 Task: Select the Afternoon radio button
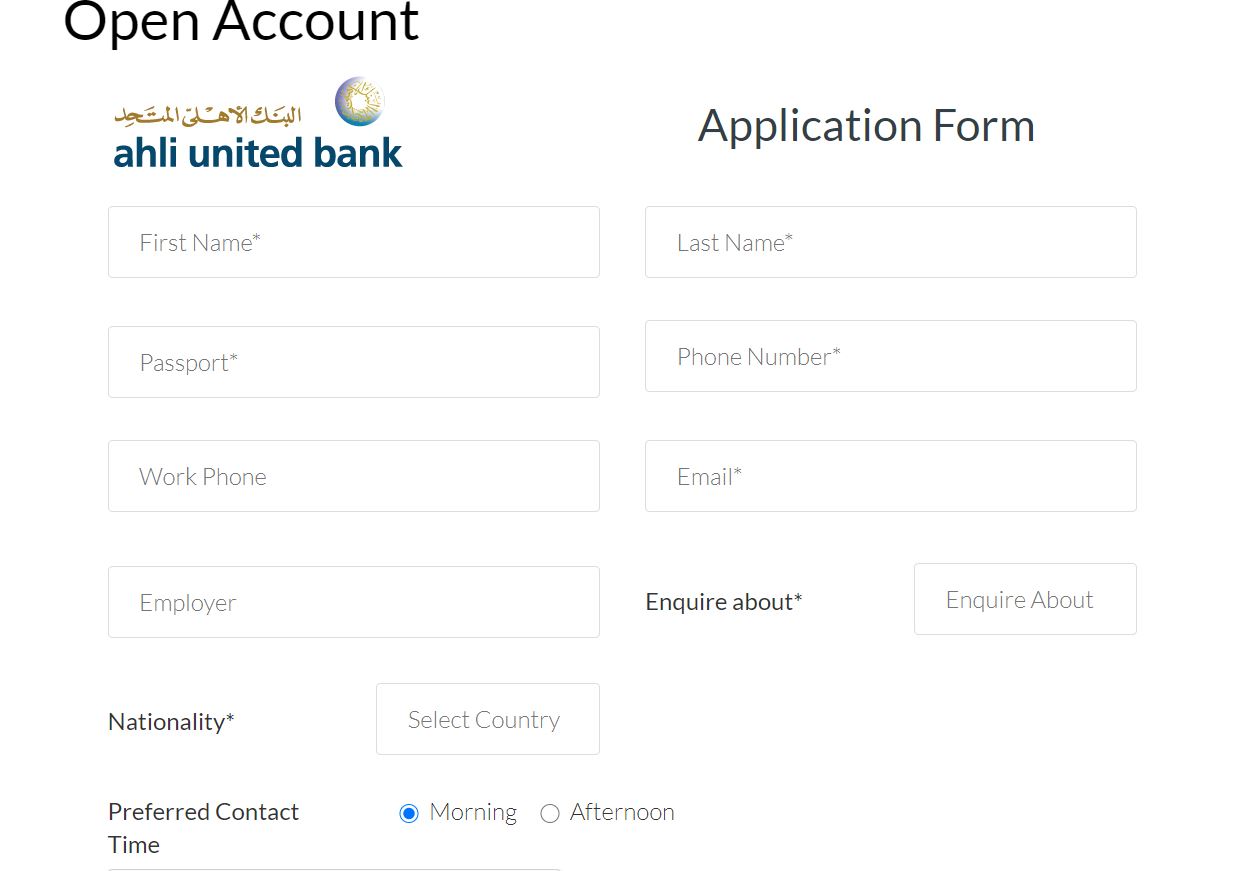click(549, 813)
